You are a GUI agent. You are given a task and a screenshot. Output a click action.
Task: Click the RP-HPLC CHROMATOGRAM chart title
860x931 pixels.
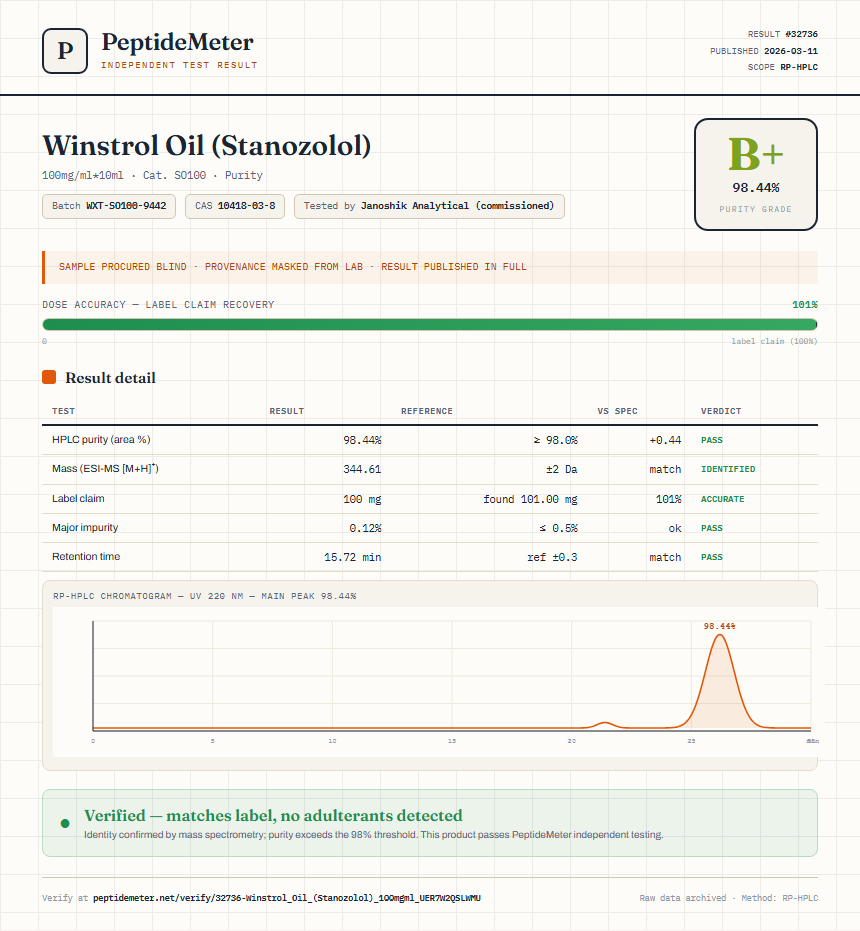205,596
